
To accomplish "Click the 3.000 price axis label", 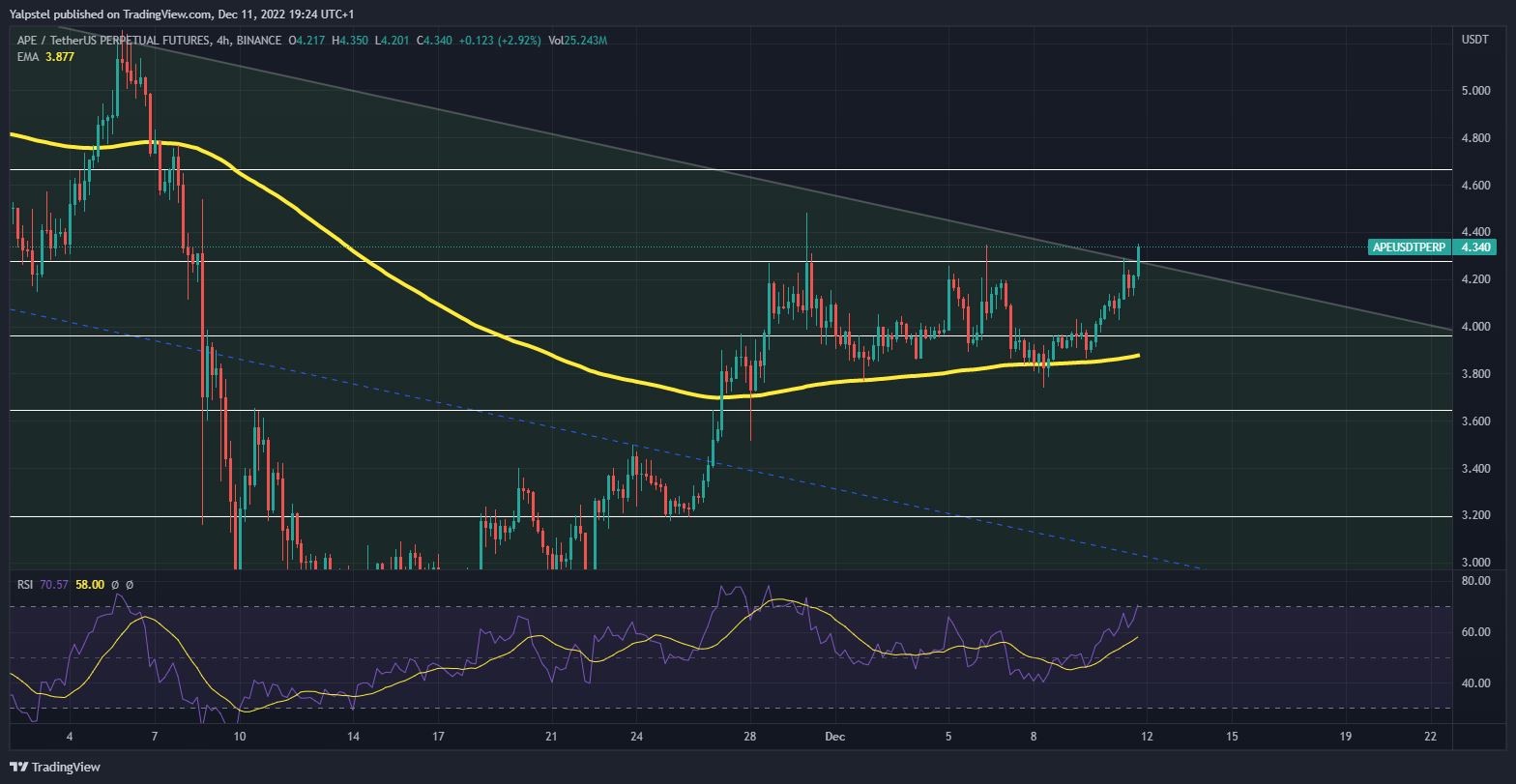I will [x=1475, y=563].
